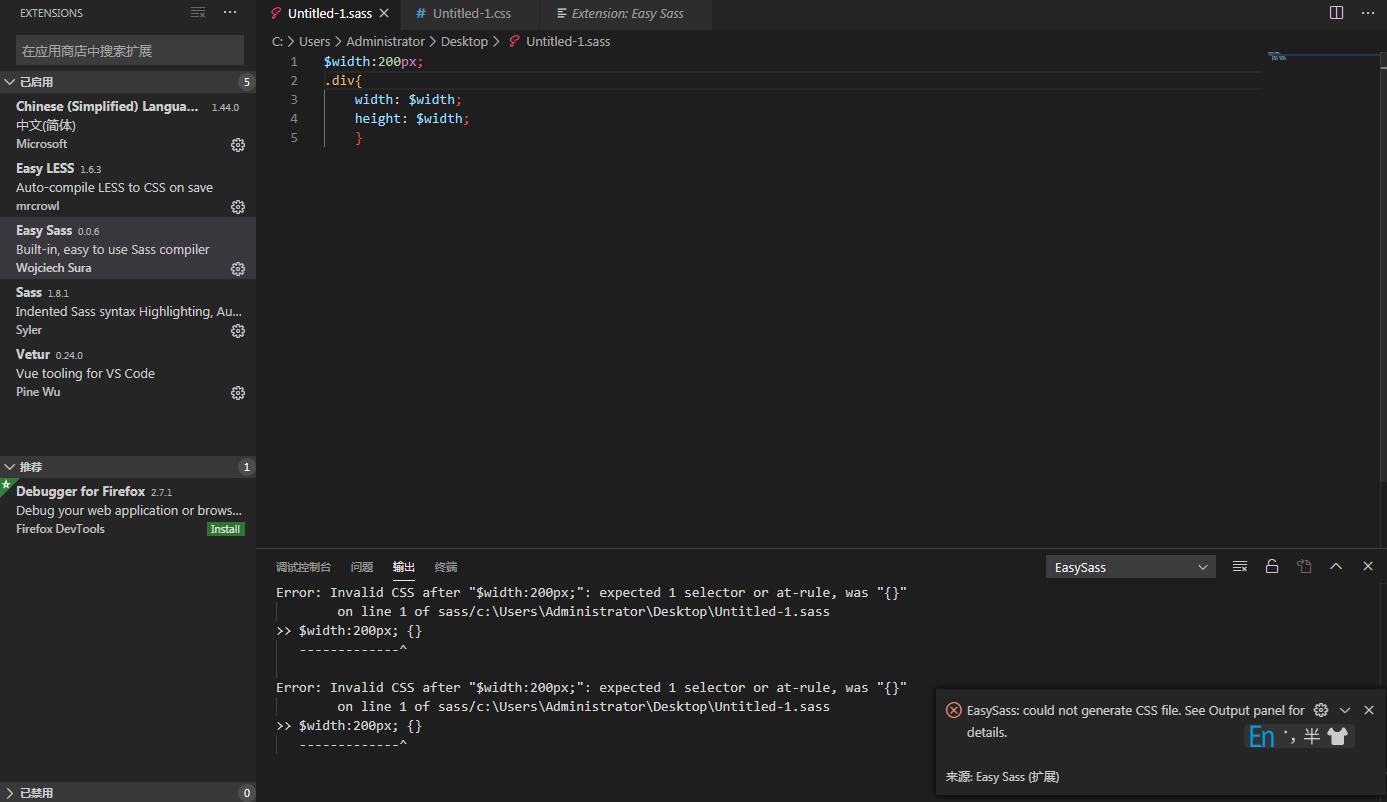Click the Desktop breadcrumb segment
This screenshot has height=802, width=1387.
(464, 41)
